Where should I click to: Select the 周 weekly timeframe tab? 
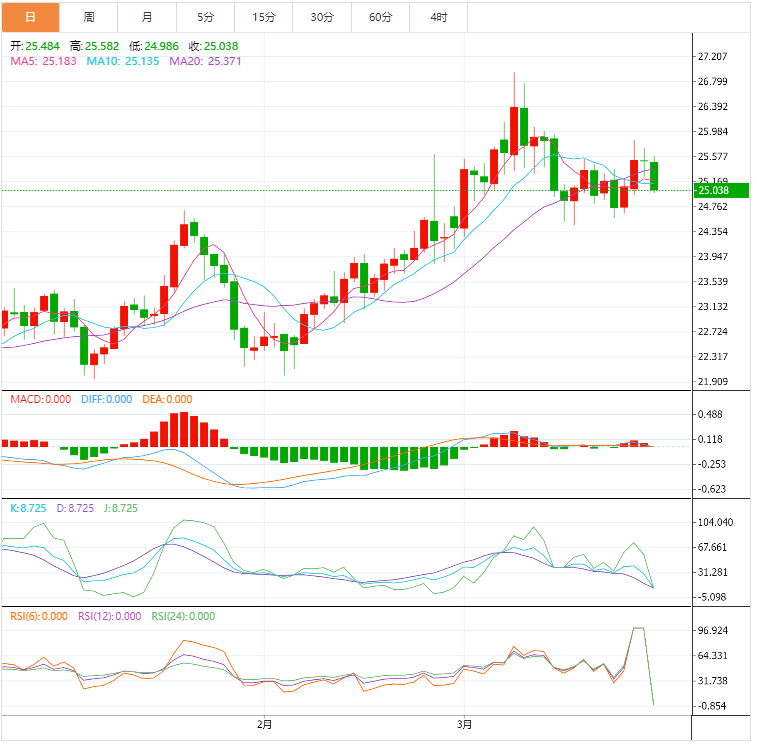coord(89,17)
